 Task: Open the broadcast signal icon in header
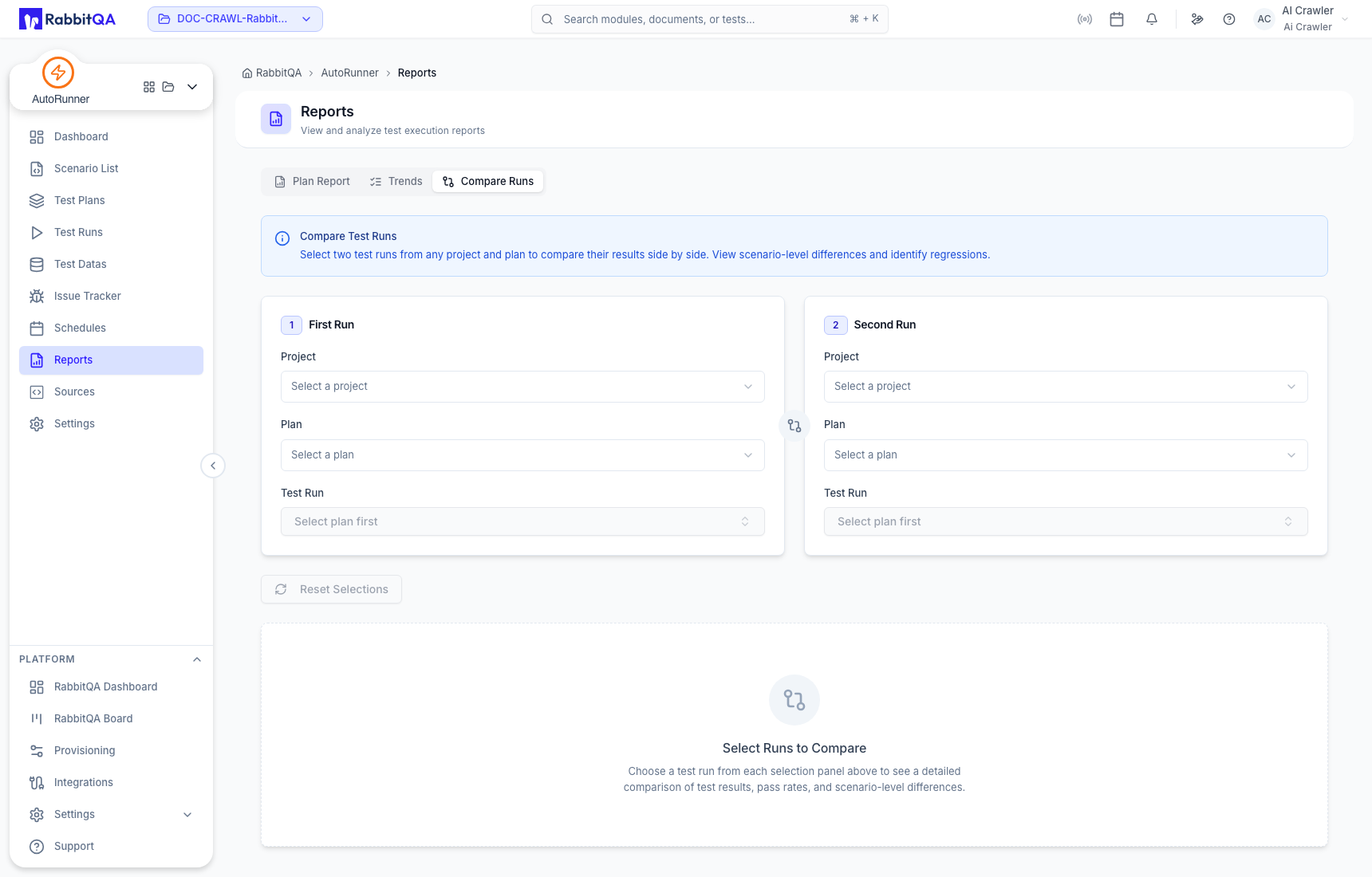(x=1085, y=19)
